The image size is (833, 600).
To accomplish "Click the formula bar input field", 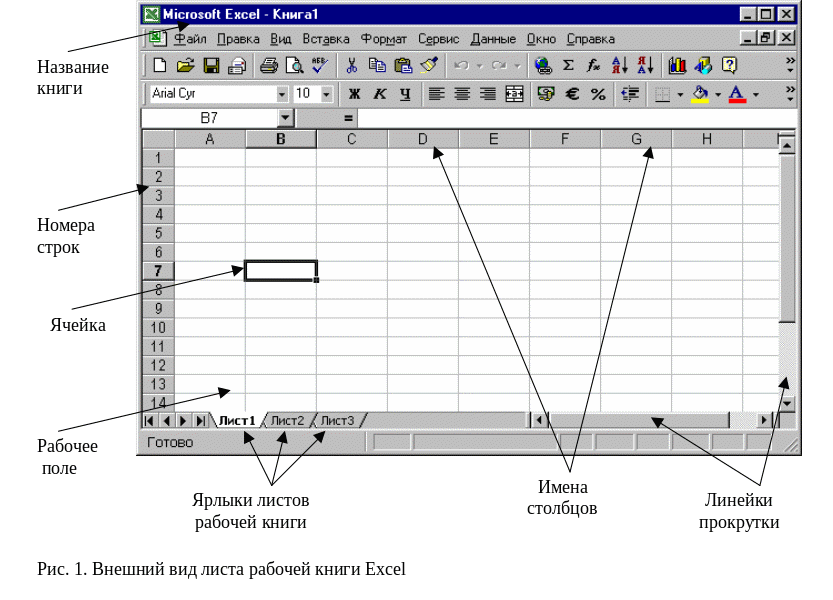I will point(576,117).
